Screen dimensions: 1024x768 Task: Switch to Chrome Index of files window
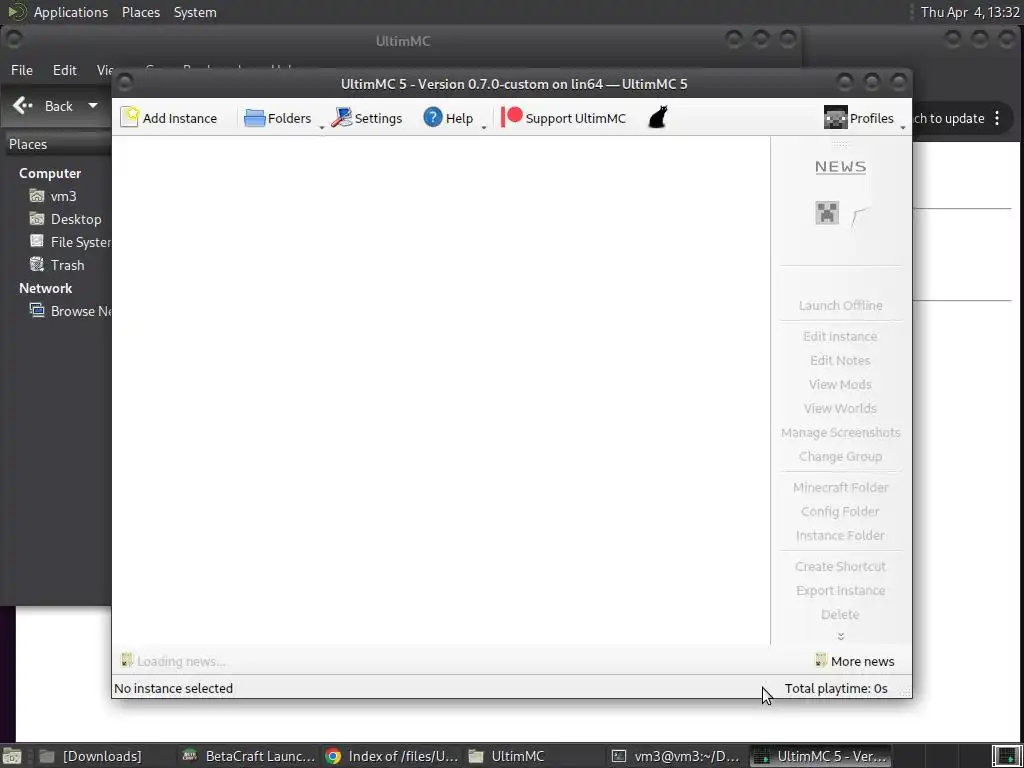[392, 756]
